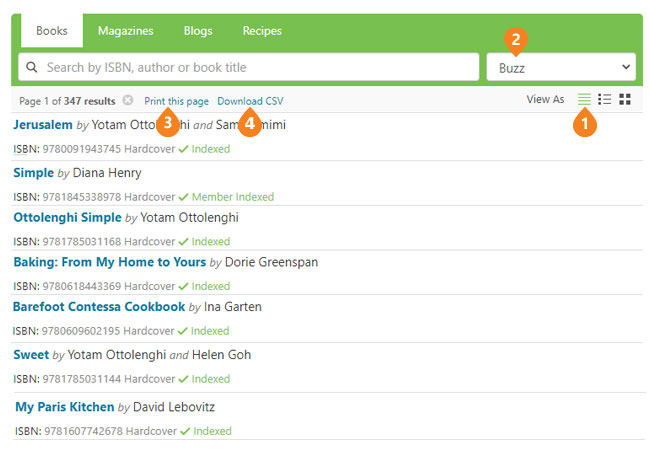Viewport: 650px width, 458px height.
Task: Click Yotam Ottolenghi in the Sweet row
Action: 117,355
